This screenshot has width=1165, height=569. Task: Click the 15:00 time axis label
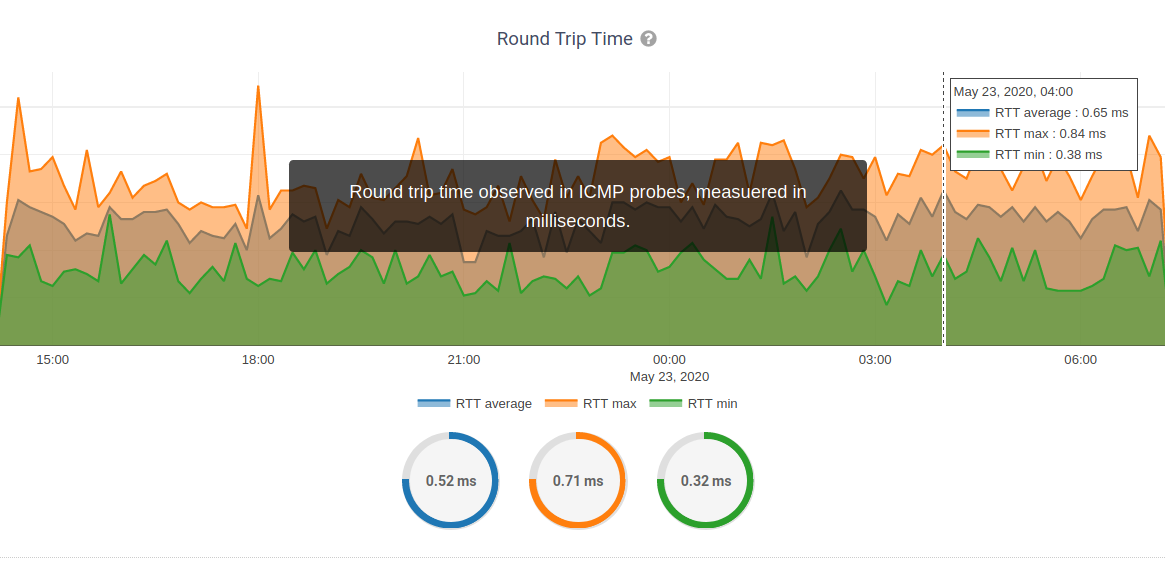52,360
